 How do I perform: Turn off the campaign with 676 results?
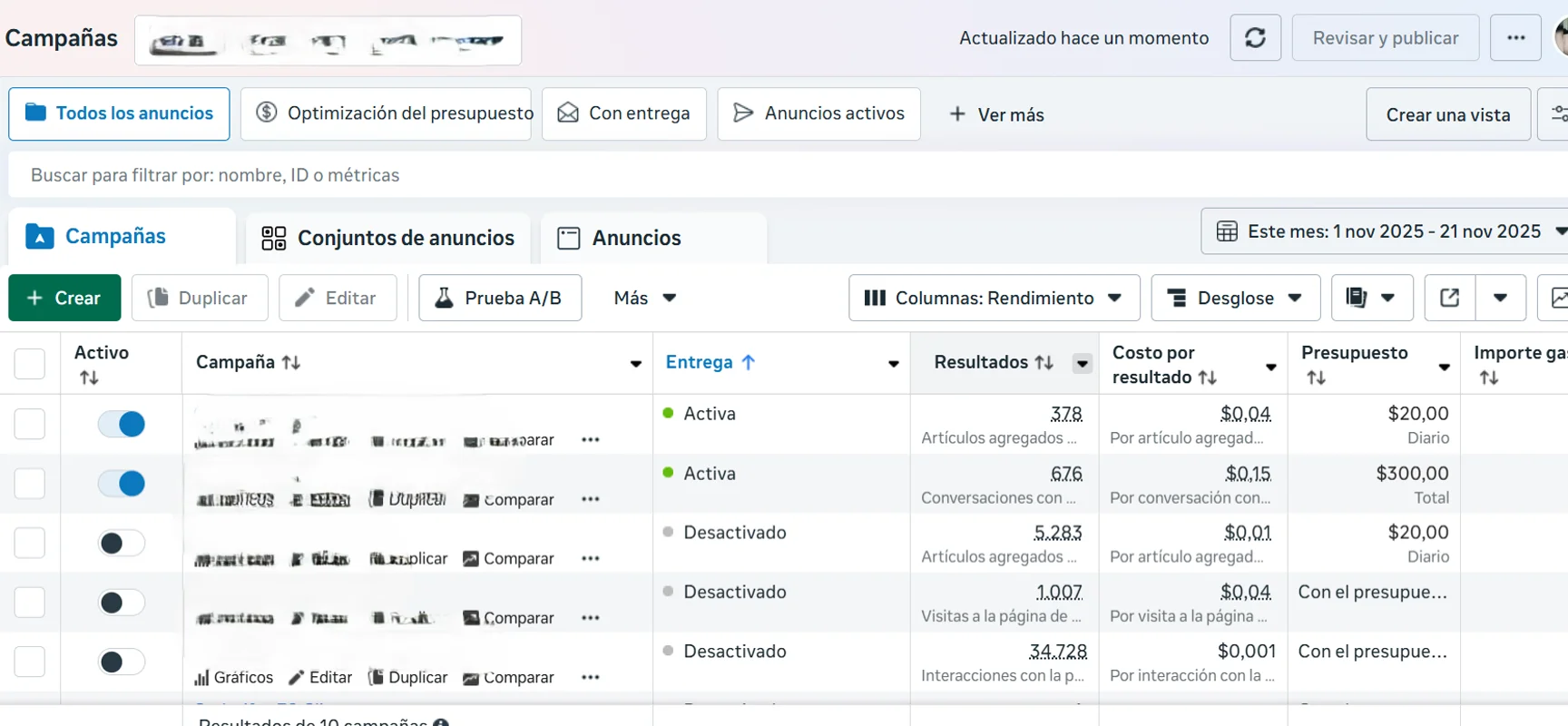pos(122,484)
